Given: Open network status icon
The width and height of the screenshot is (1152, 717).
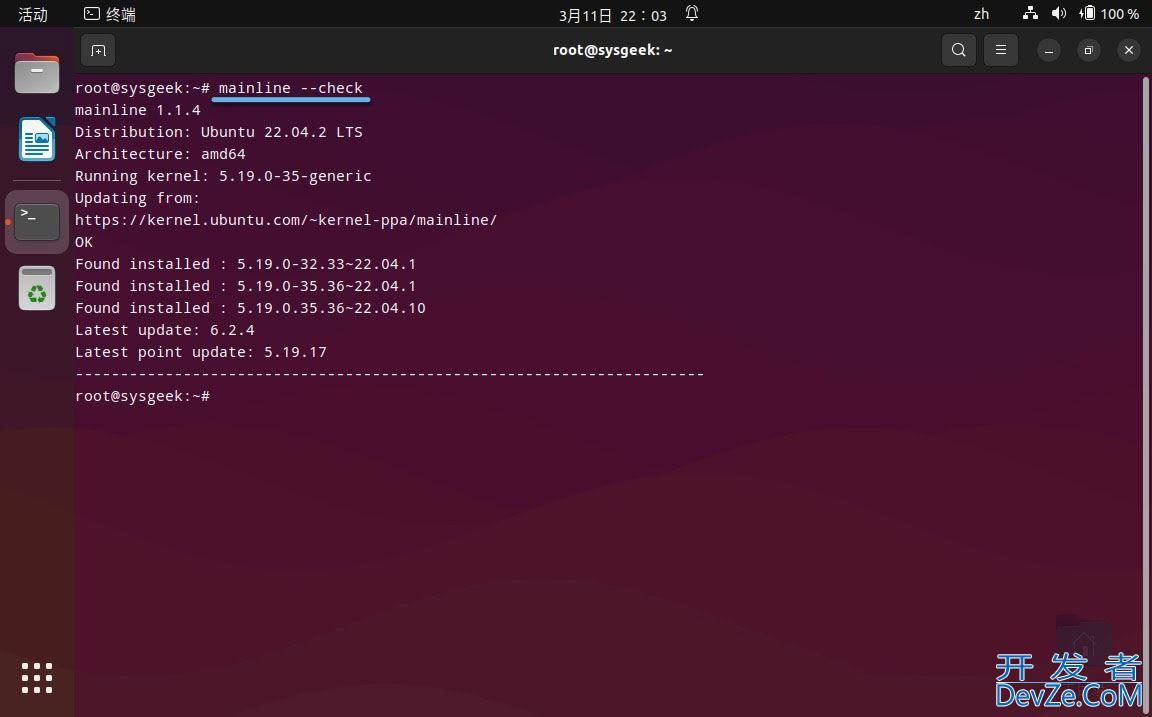Looking at the screenshot, I should (x=1030, y=13).
